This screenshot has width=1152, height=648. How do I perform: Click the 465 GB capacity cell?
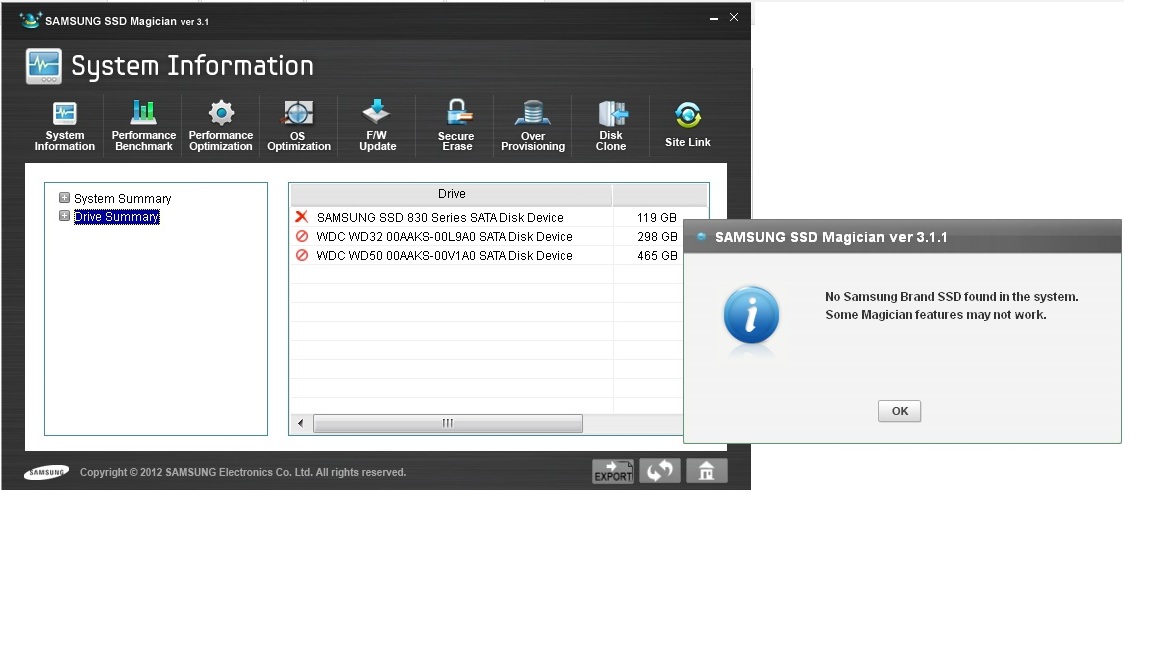tap(657, 256)
